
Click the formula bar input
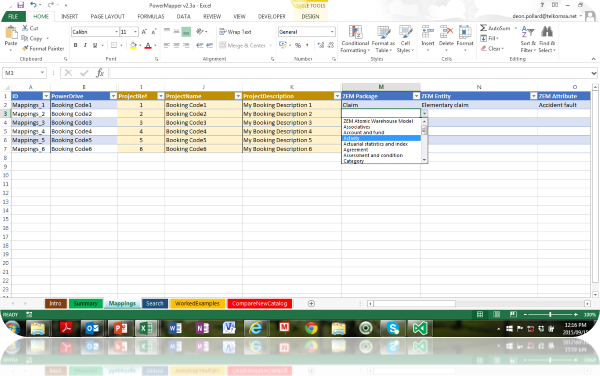click(x=350, y=73)
